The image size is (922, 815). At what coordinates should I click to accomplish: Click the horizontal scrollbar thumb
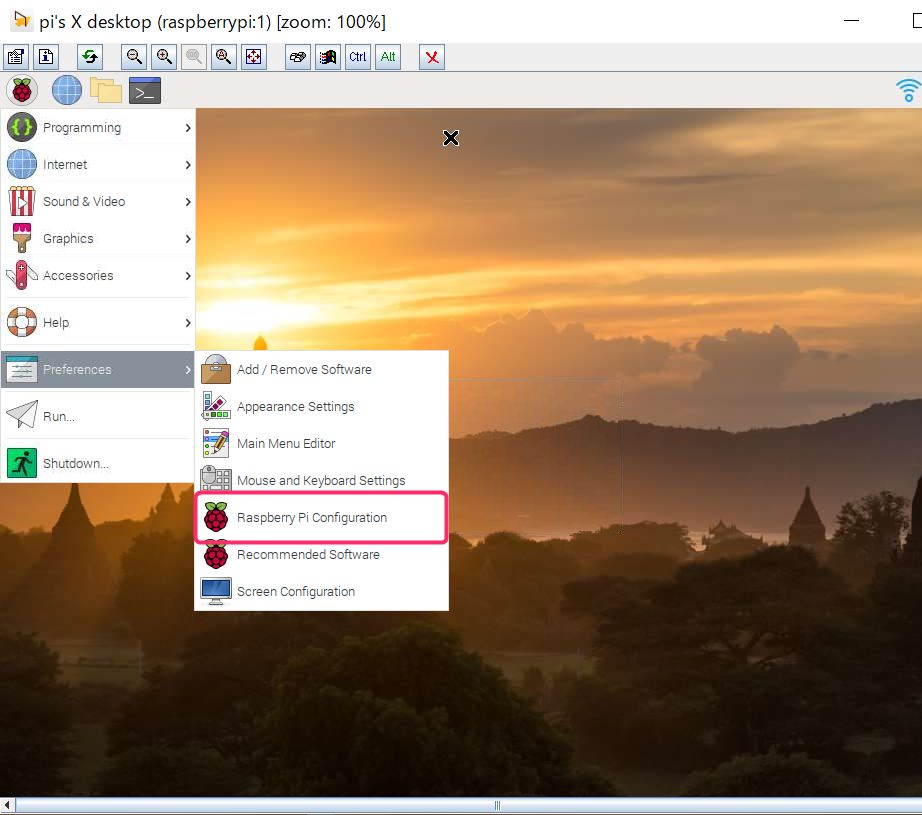pyautogui.click(x=497, y=805)
